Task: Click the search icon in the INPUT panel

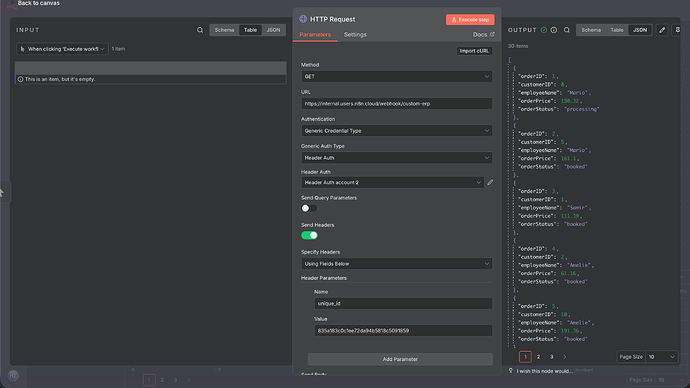Action: click(200, 30)
